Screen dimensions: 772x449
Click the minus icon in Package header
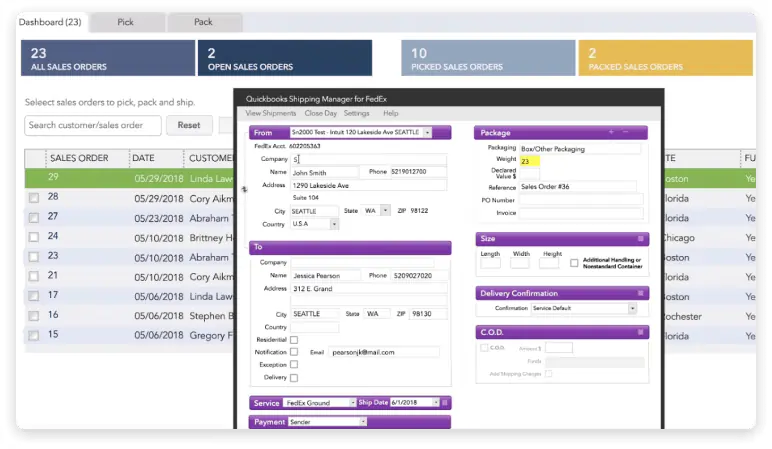625,132
